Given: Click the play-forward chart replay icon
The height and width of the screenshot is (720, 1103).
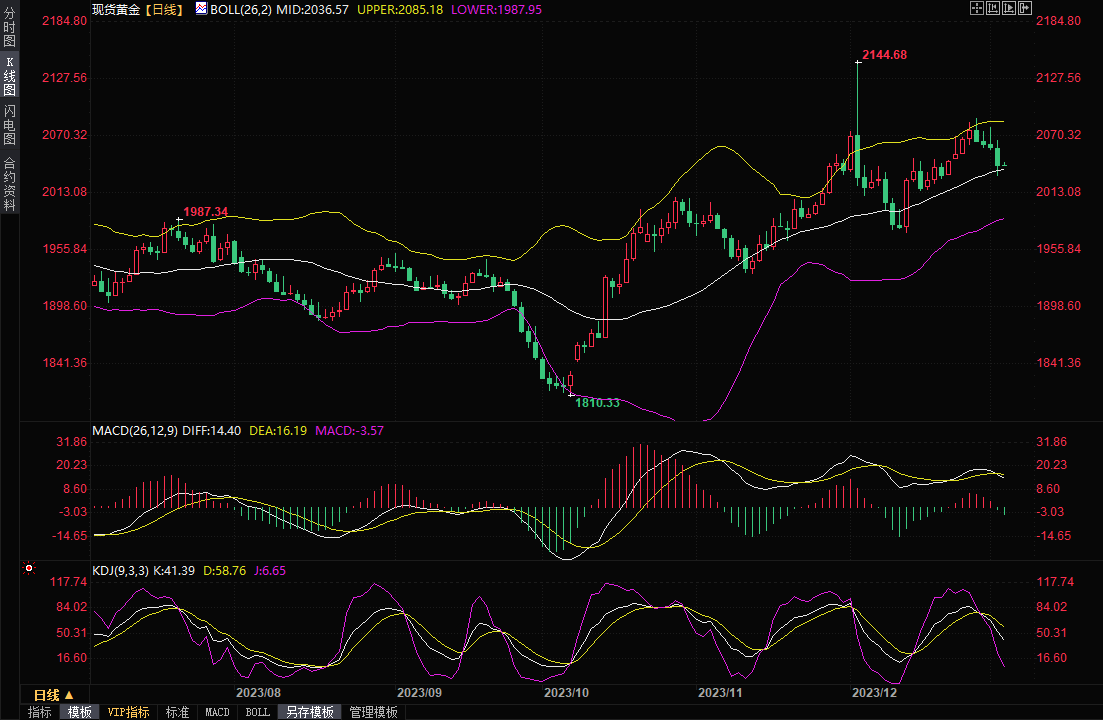Looking at the screenshot, I should click(x=1008, y=8).
